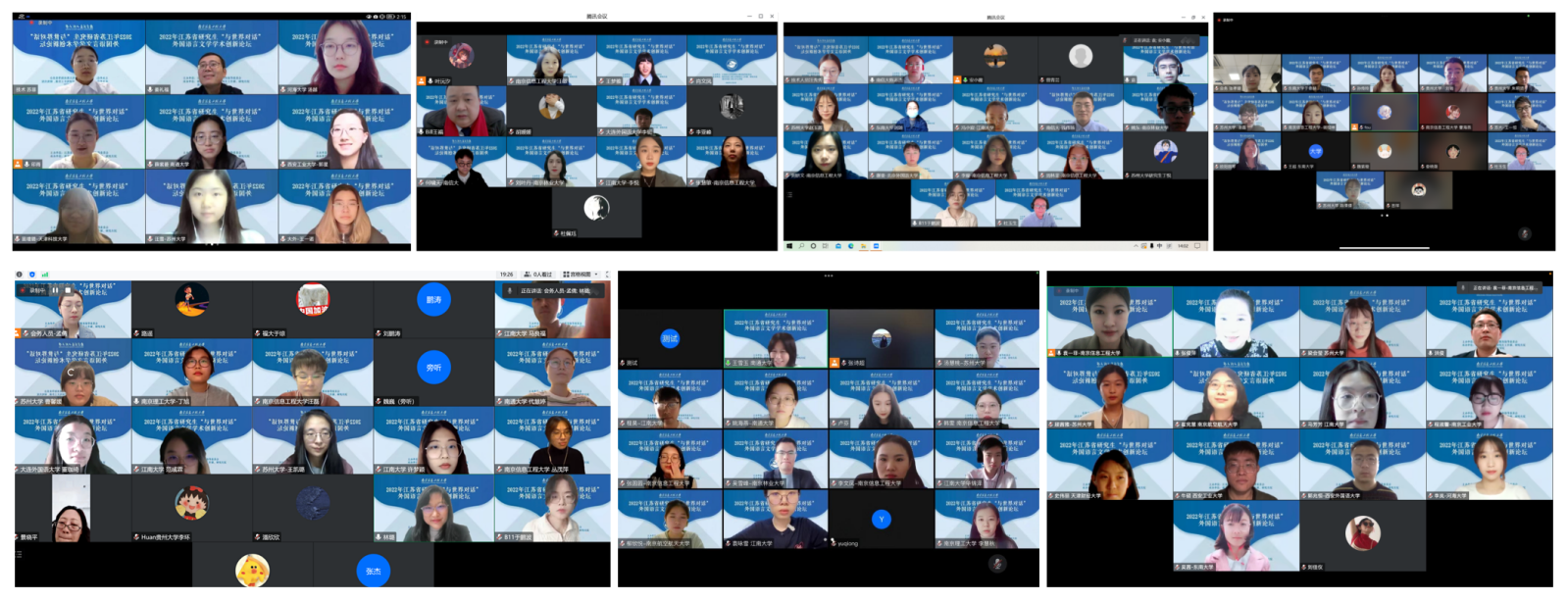Expand the three-dots handle atop dark window
The height and width of the screenshot is (602, 1568).
click(x=828, y=276)
